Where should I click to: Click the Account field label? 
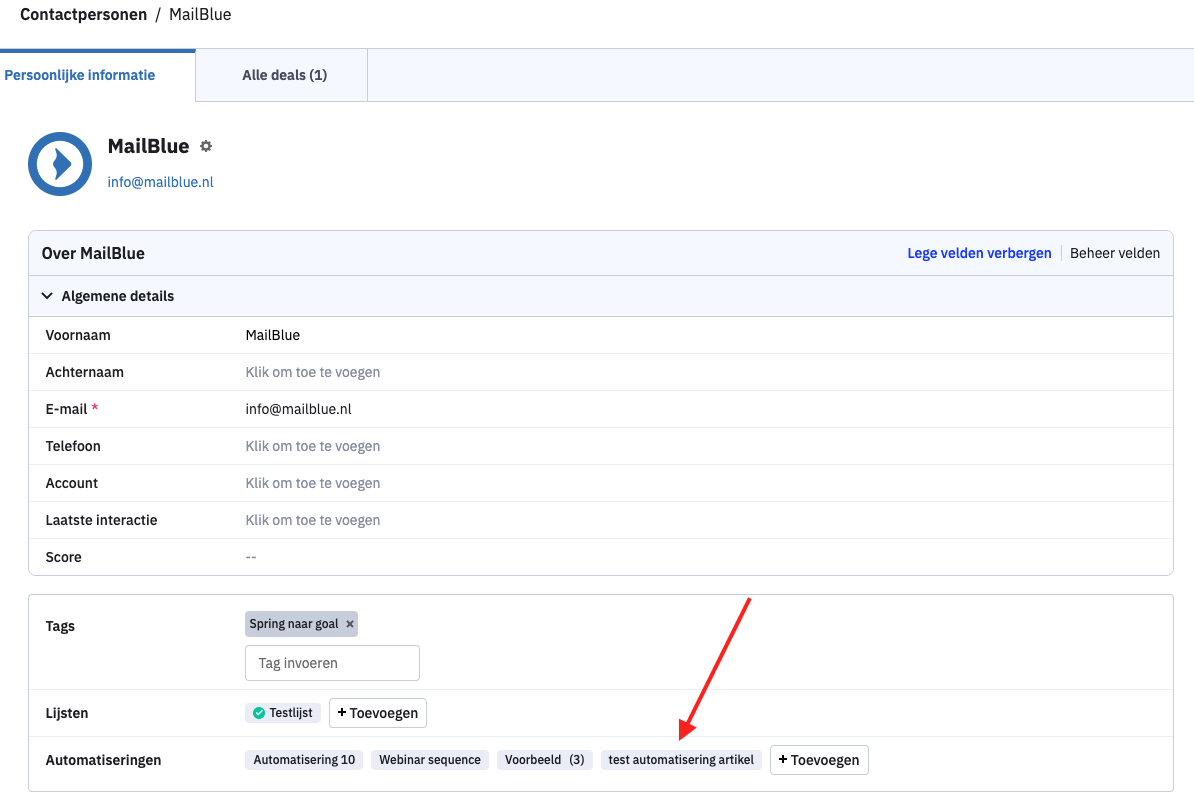(72, 483)
